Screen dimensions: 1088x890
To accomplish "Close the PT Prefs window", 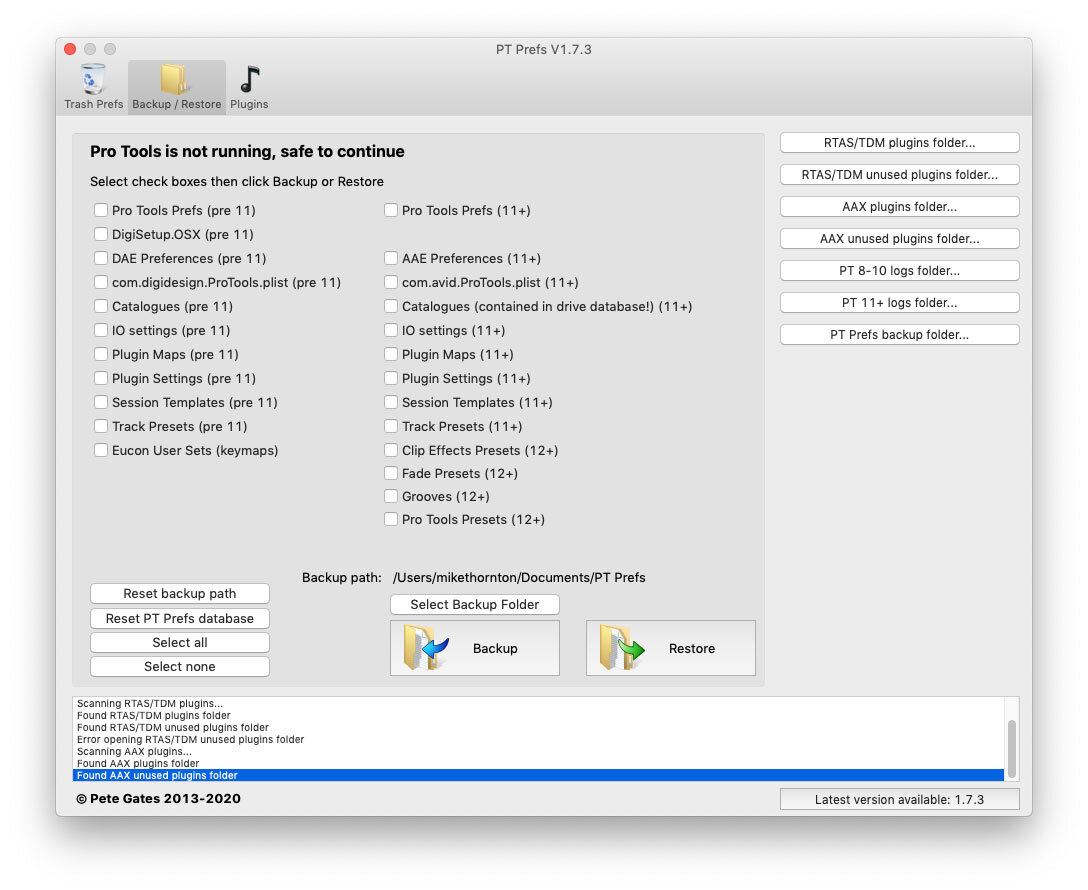I will (70, 49).
